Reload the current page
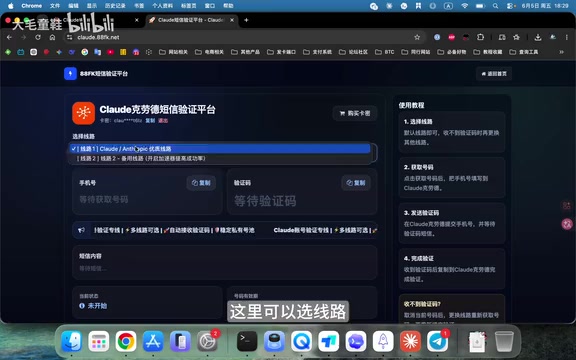Screen dimensions: 576x360 coord(38,37)
